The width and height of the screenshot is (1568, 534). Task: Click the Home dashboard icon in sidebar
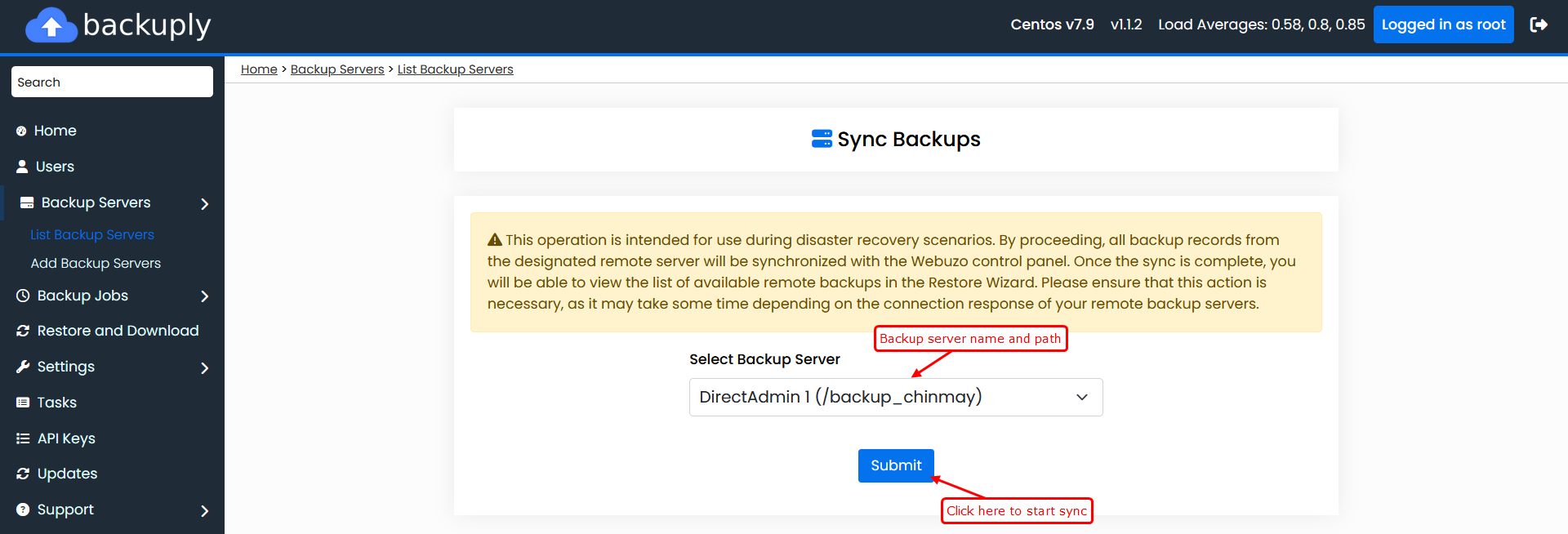click(x=21, y=131)
